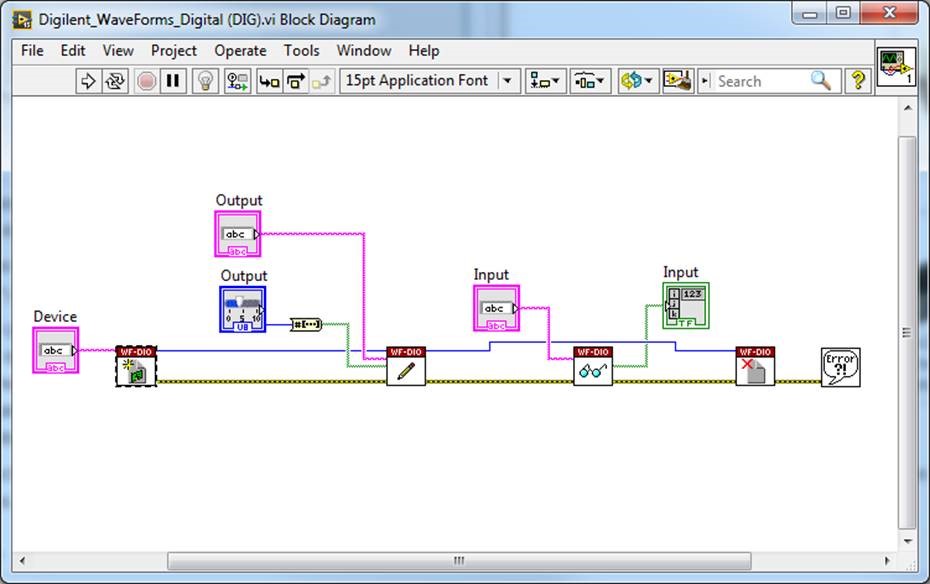Select the WF-DIO Write node with pencil icon

(x=404, y=368)
